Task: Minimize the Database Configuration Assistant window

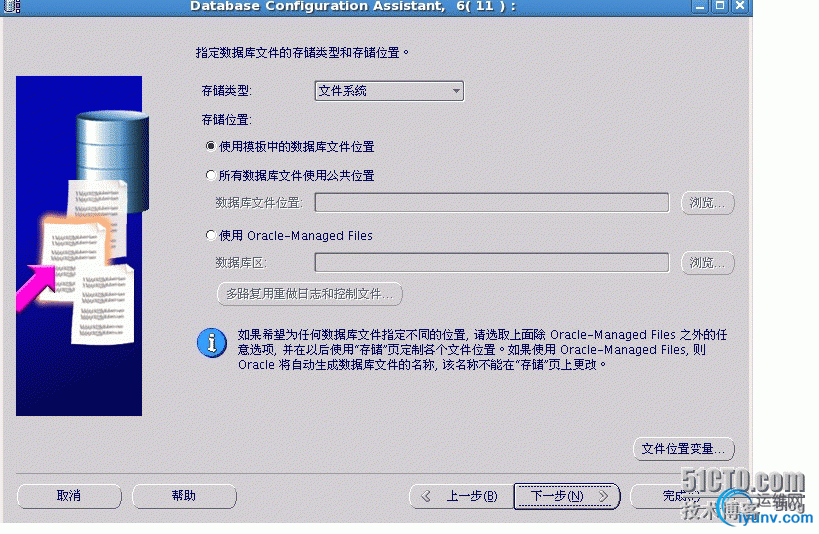Action: point(700,6)
